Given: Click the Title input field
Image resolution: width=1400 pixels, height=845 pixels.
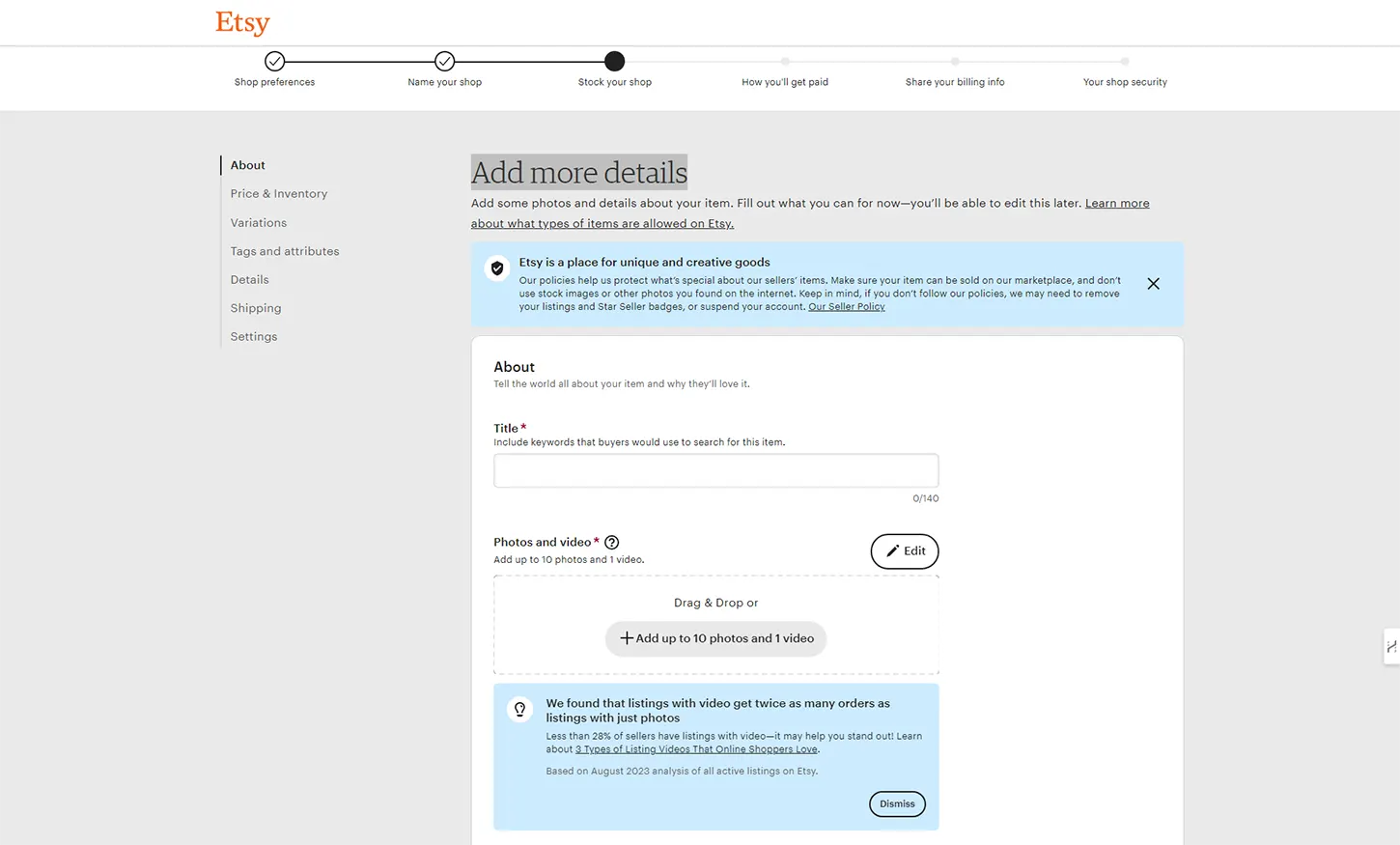Looking at the screenshot, I should pyautogui.click(x=715, y=470).
